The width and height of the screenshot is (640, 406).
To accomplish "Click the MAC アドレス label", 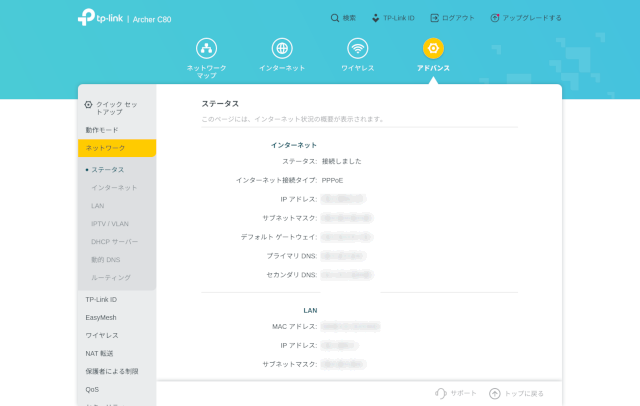I will pyautogui.click(x=295, y=326).
